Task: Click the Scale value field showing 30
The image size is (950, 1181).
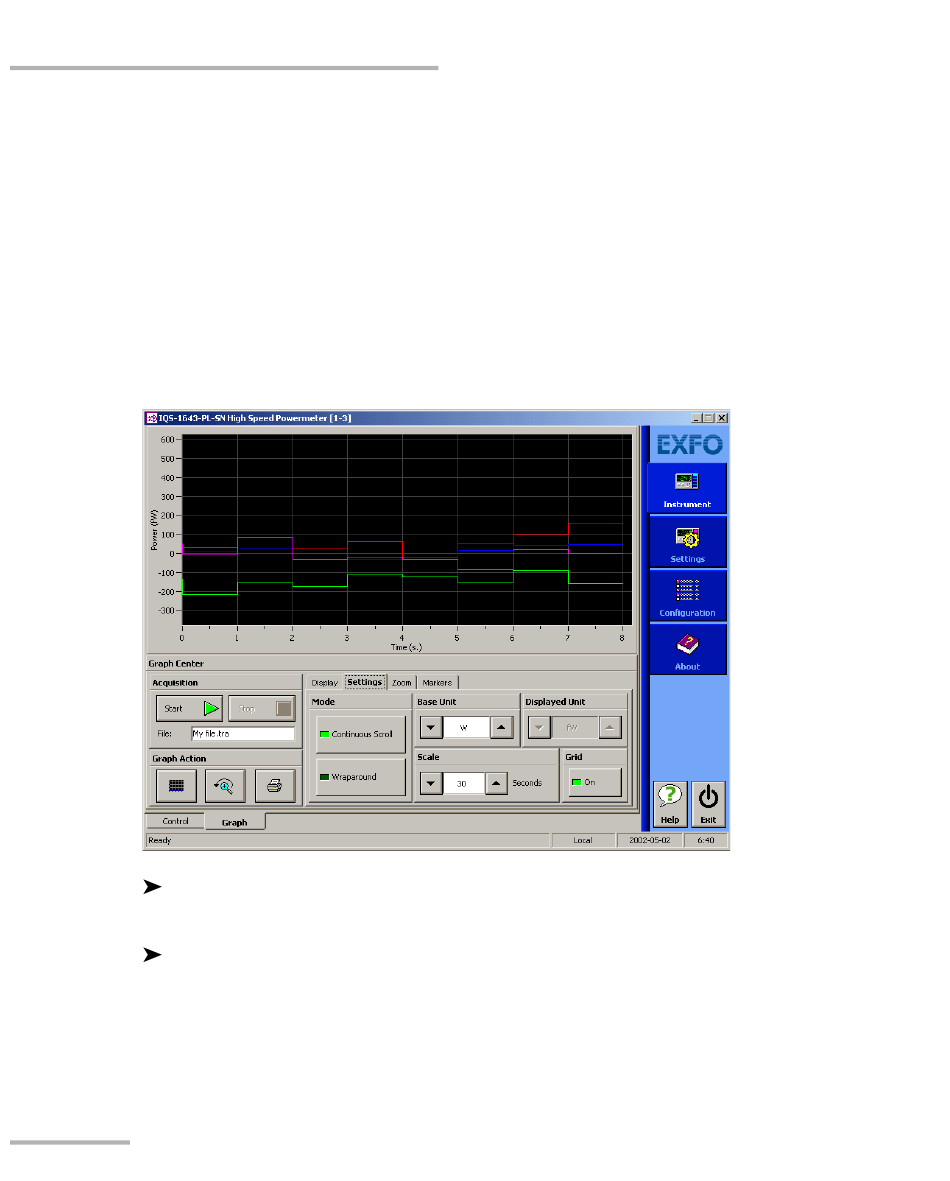Action: click(463, 783)
